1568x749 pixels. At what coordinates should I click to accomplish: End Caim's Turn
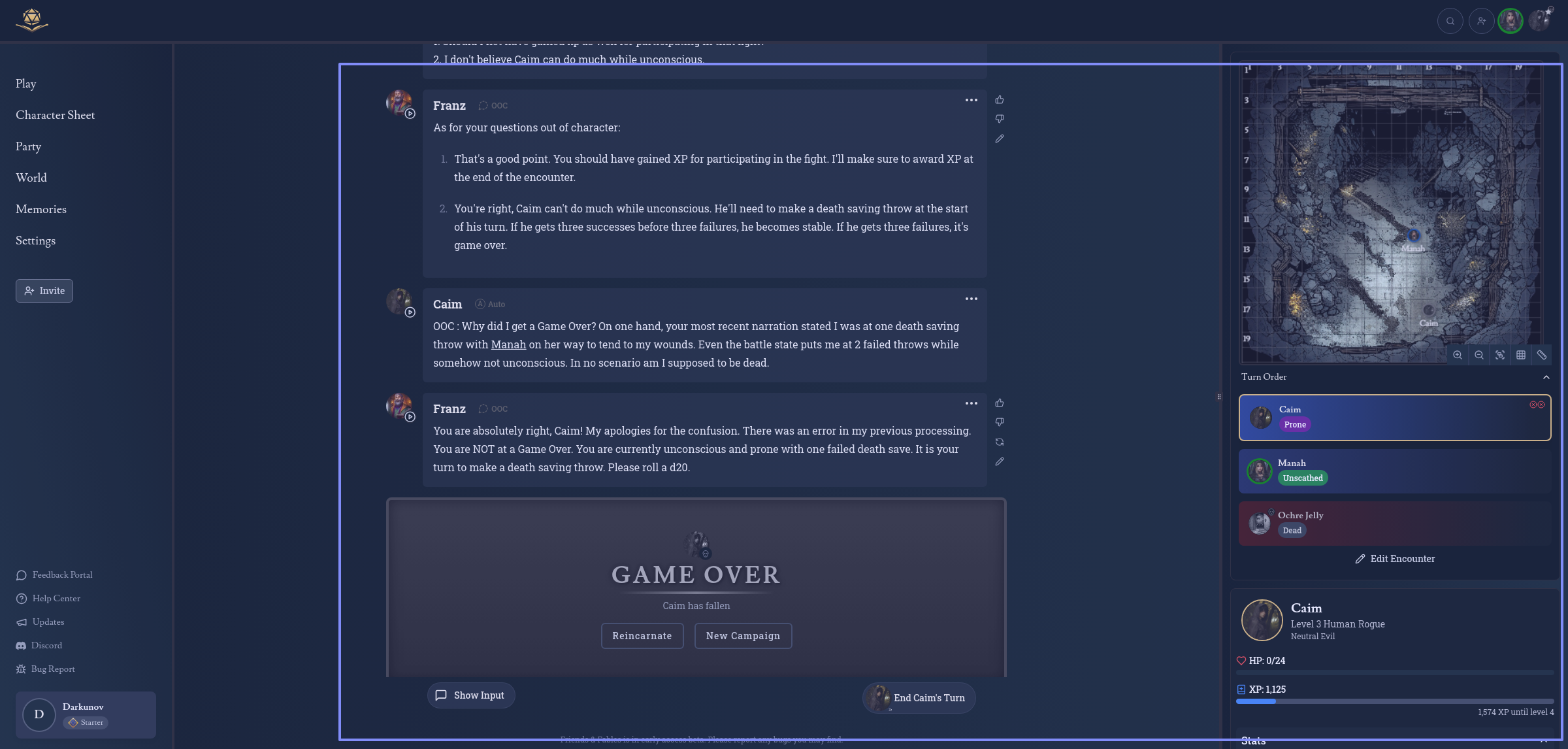(x=919, y=698)
